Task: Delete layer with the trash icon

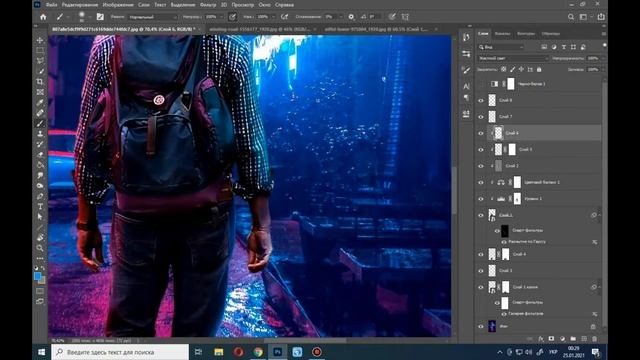Action: coord(595,339)
